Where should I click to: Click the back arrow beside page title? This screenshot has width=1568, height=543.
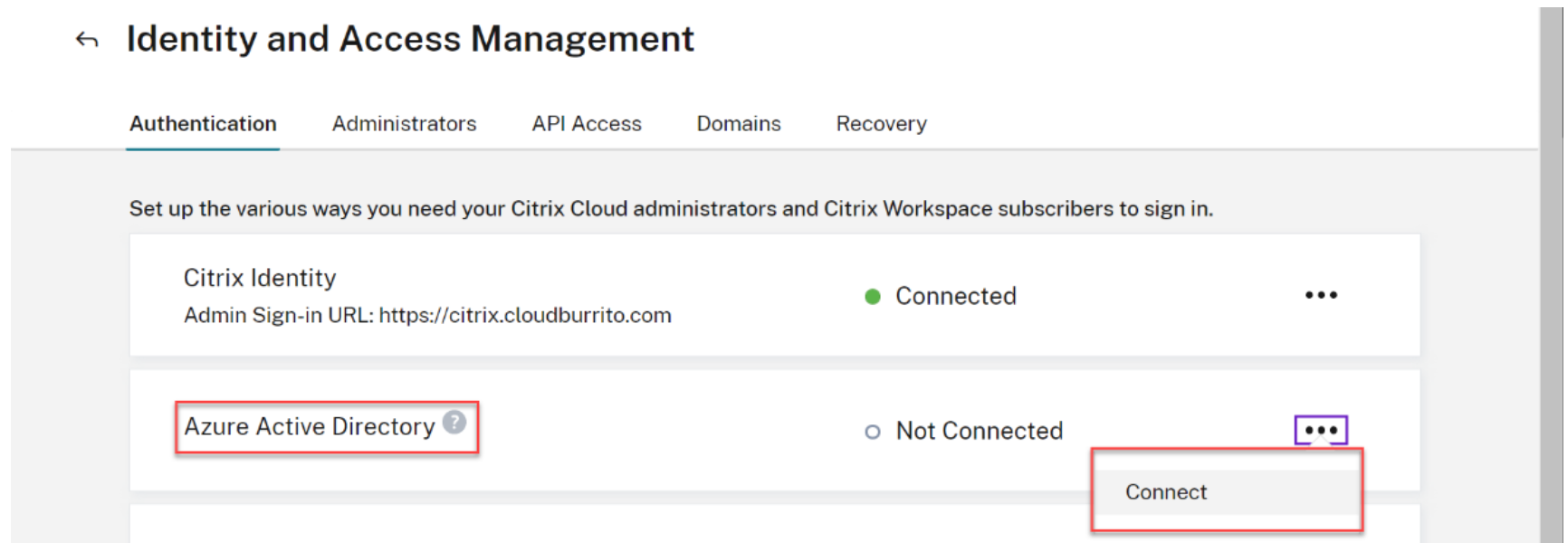[x=87, y=40]
